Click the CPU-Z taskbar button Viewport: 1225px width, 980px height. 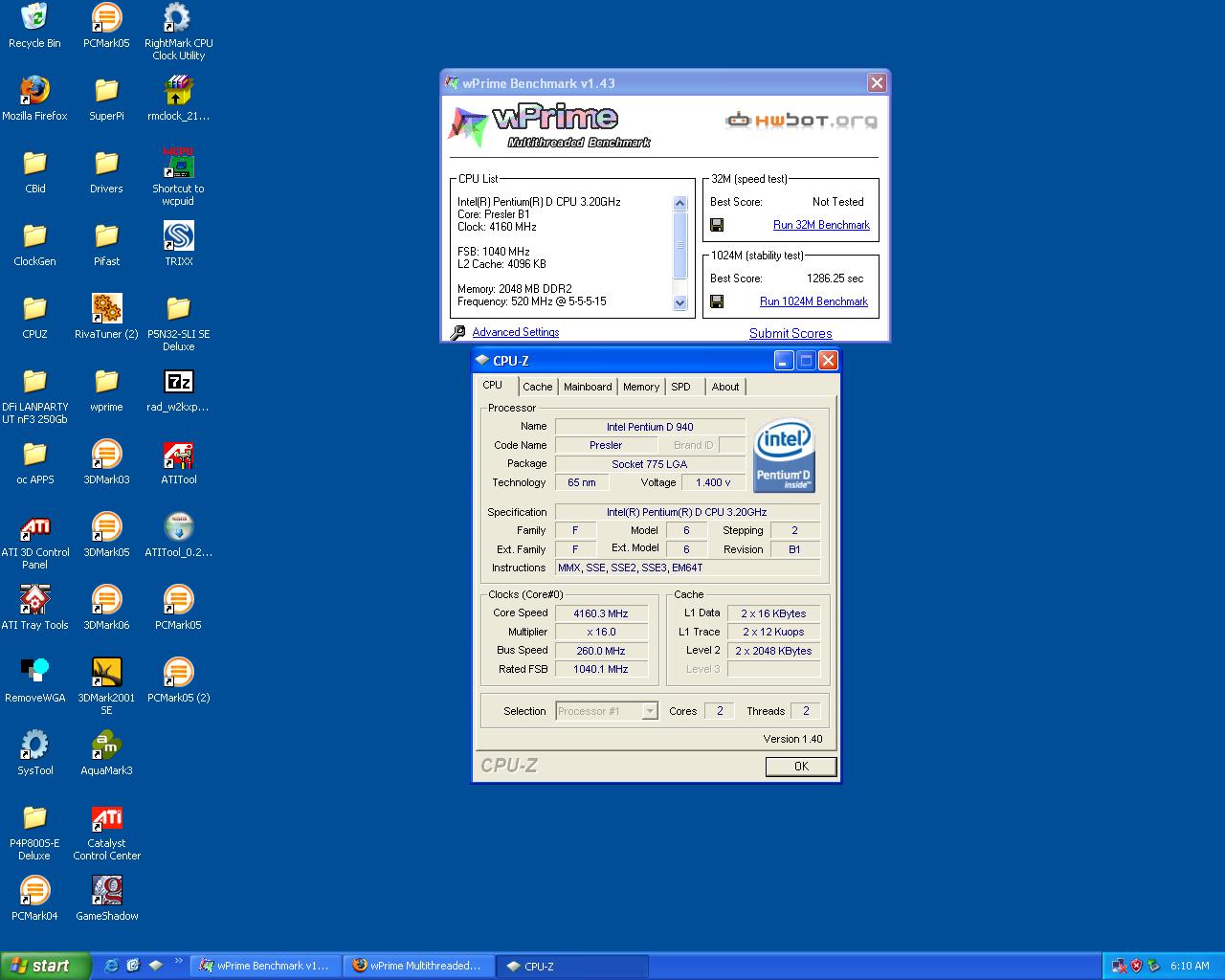(x=572, y=966)
